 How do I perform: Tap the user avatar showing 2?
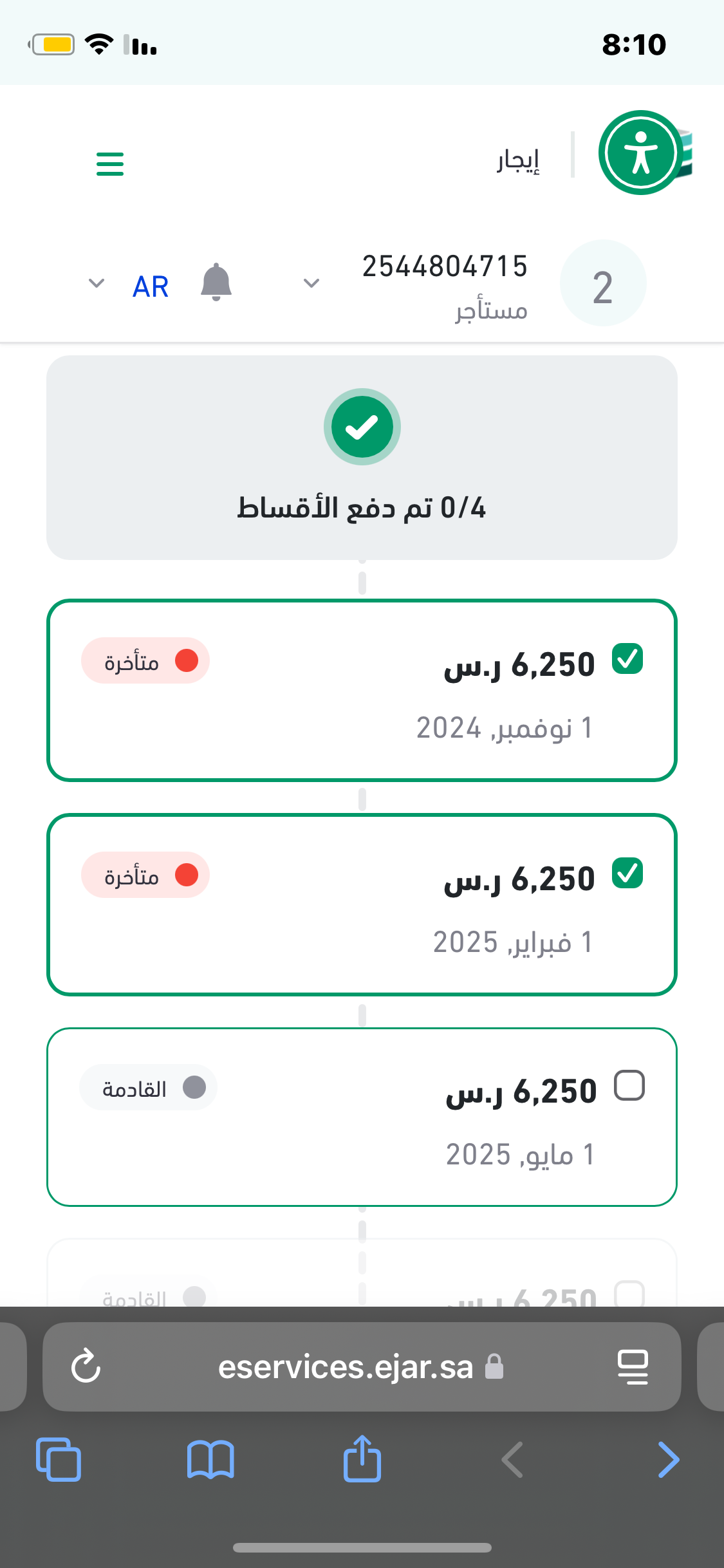(602, 284)
